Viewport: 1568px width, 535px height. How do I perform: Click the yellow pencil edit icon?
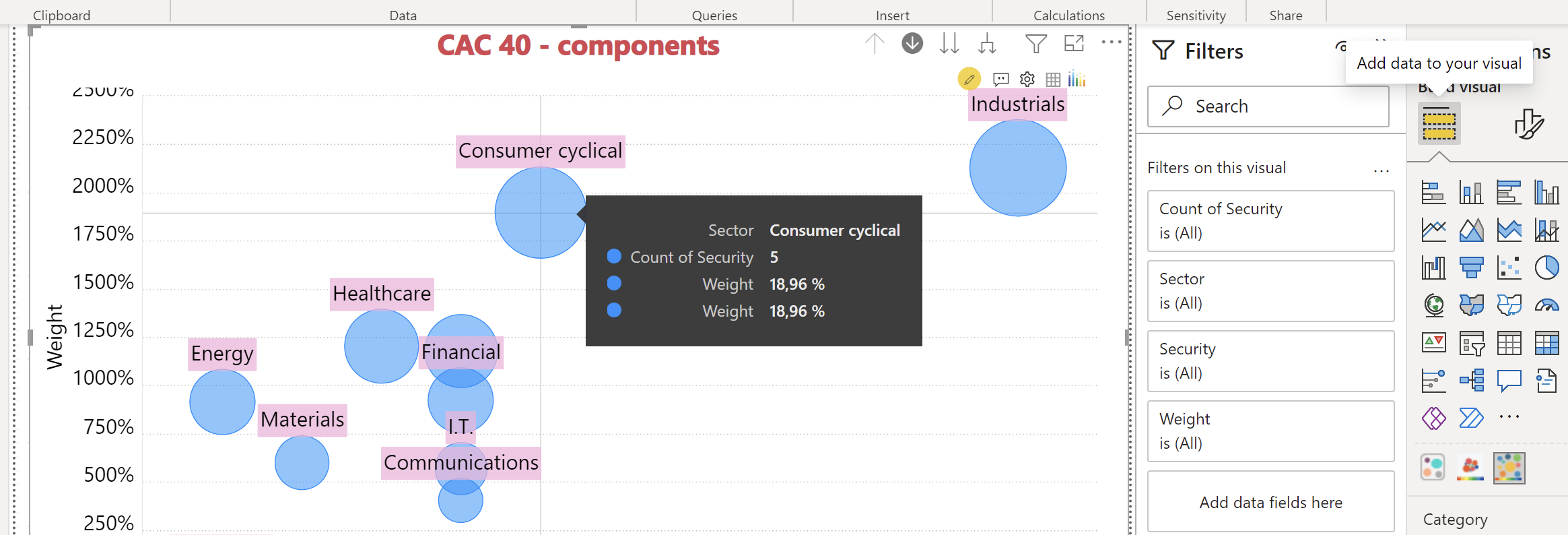[x=969, y=80]
